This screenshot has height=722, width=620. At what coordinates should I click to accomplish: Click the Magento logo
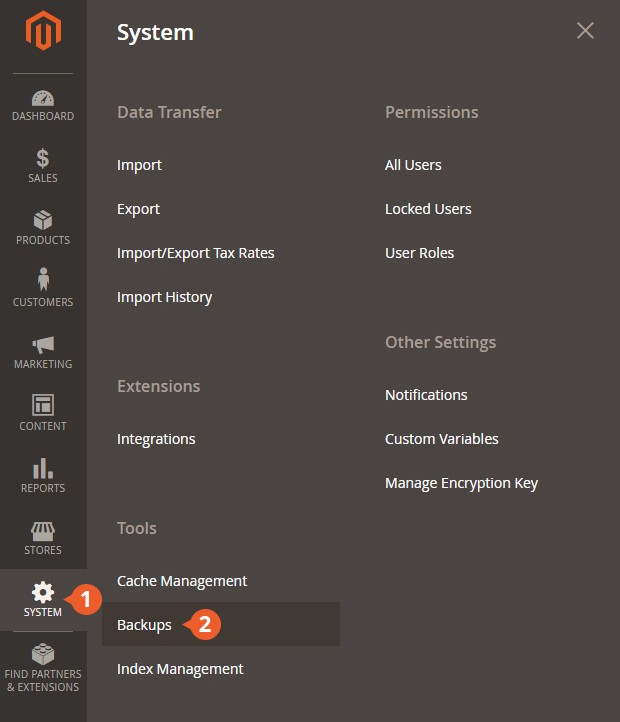[43, 30]
